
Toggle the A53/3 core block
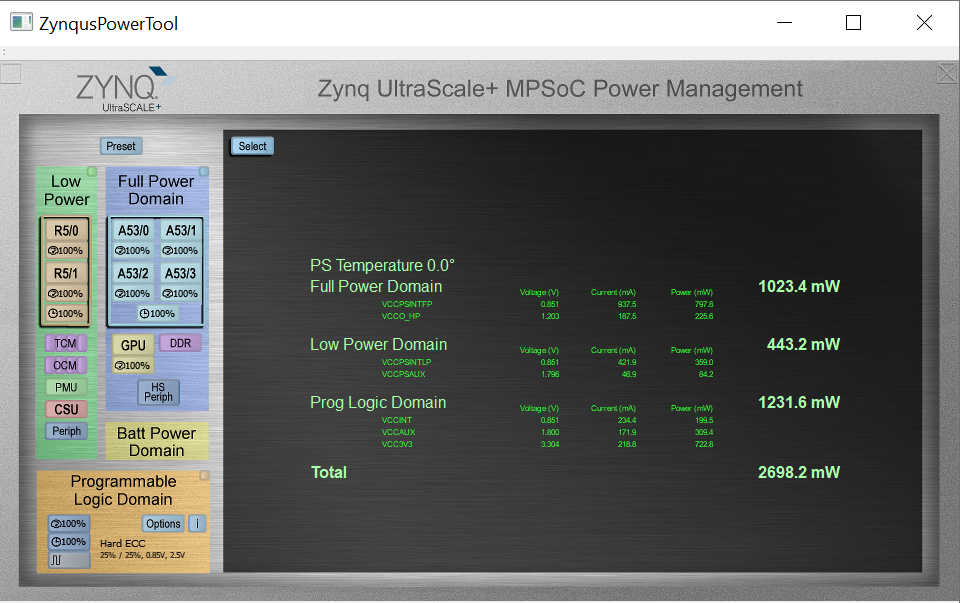[181, 274]
